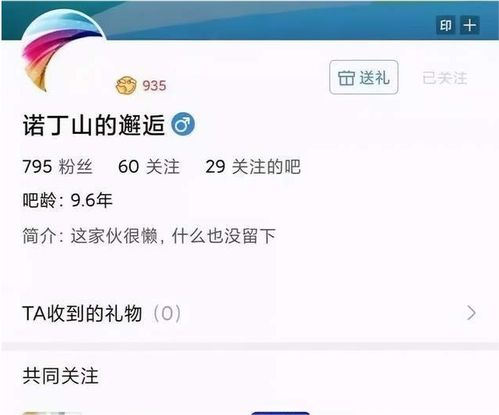
Task: Send a gift with 送礼 button
Action: (x=364, y=77)
